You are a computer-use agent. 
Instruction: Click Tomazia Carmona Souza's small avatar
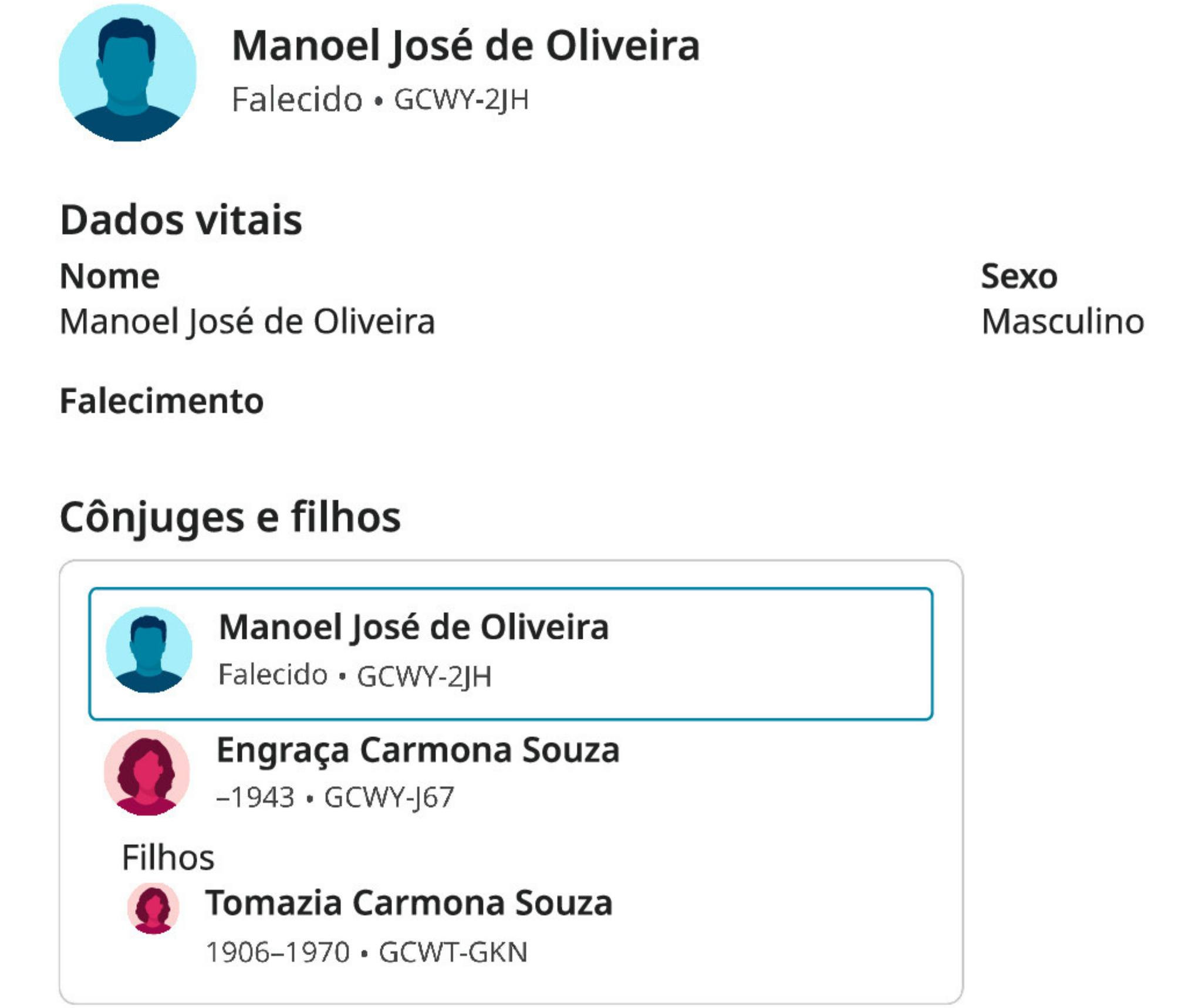pyautogui.click(x=153, y=908)
